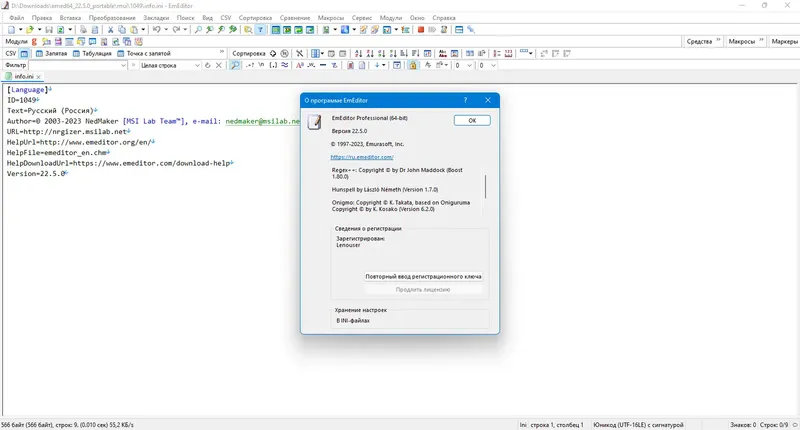Click the Open file folder icon
Image resolution: width=800 pixels, height=430 pixels.
coord(30,30)
